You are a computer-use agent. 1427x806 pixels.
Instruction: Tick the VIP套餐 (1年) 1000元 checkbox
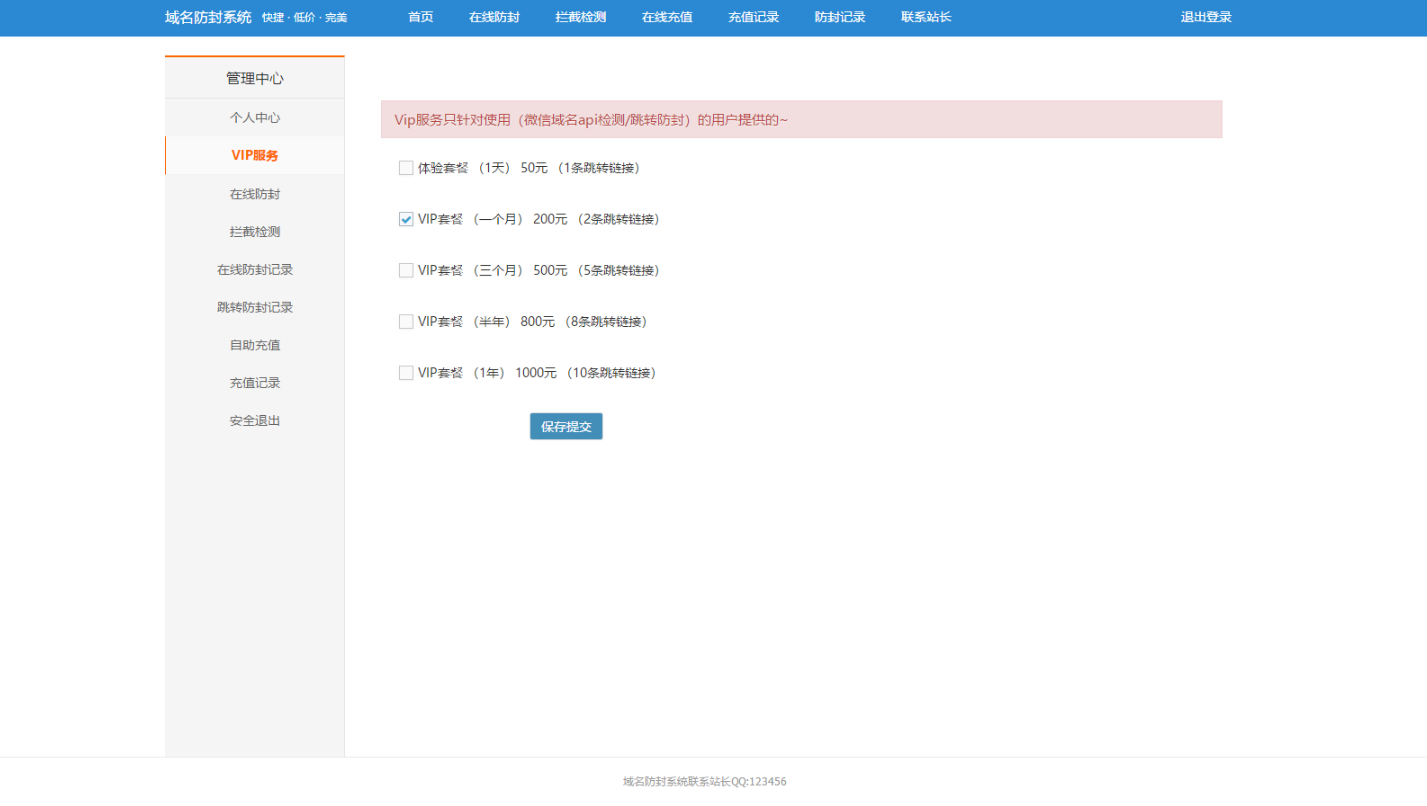pyautogui.click(x=406, y=373)
